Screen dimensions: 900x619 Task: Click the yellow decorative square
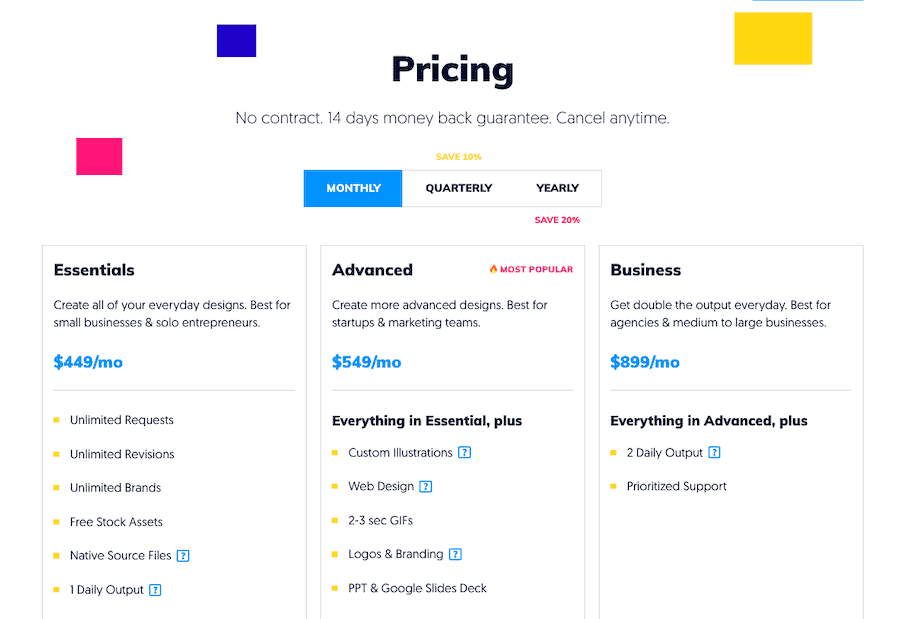tap(773, 38)
